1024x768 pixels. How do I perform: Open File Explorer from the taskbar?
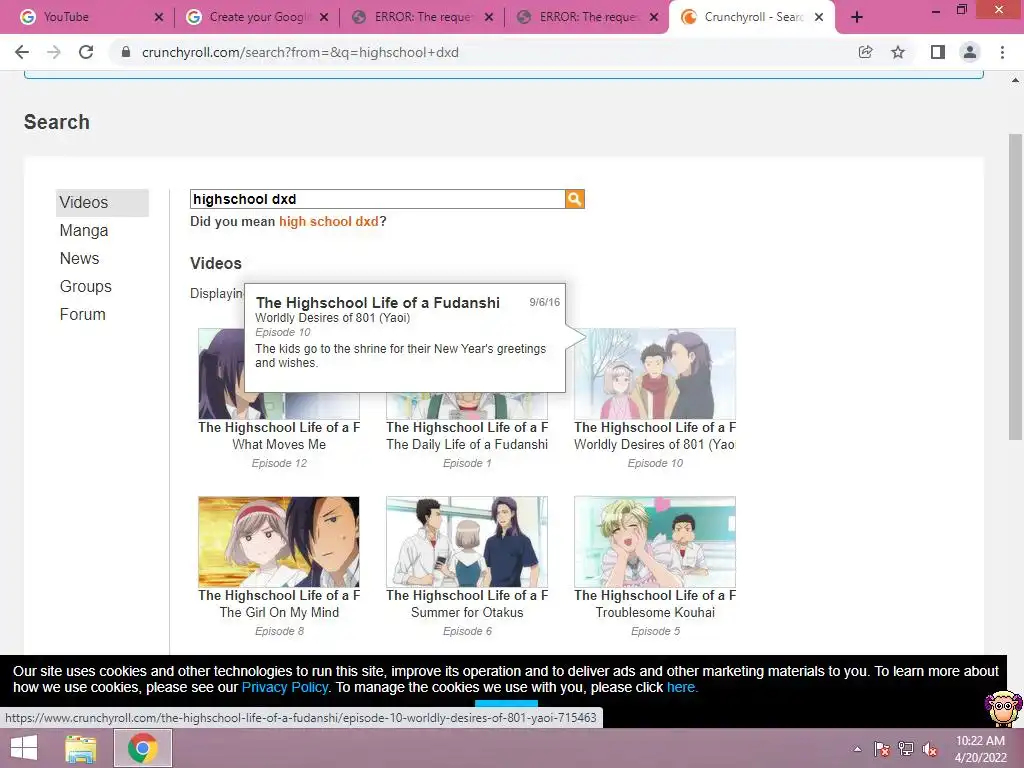click(81, 748)
